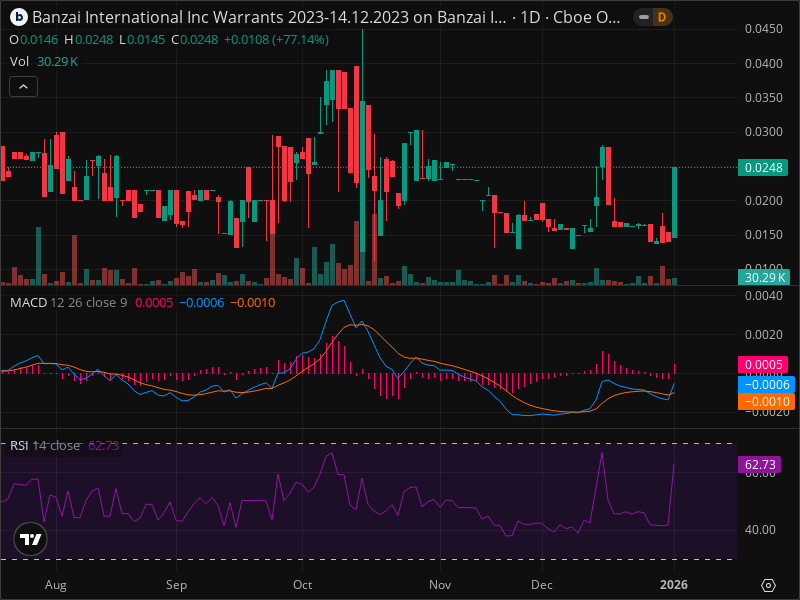Click the Dec time axis label
Image resolution: width=800 pixels, height=600 pixels.
coord(541,585)
